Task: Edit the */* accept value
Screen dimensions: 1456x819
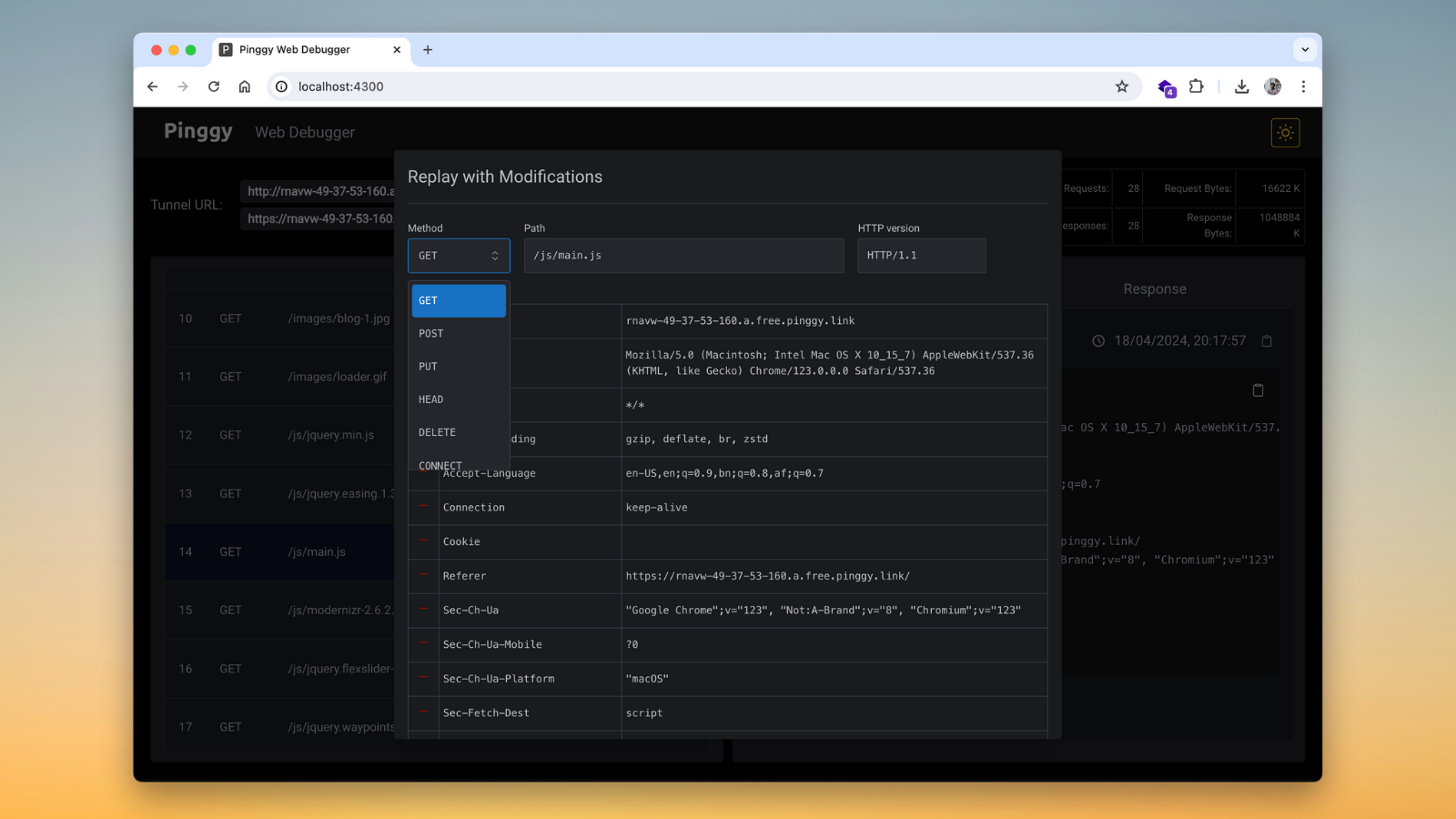Action: tap(834, 405)
